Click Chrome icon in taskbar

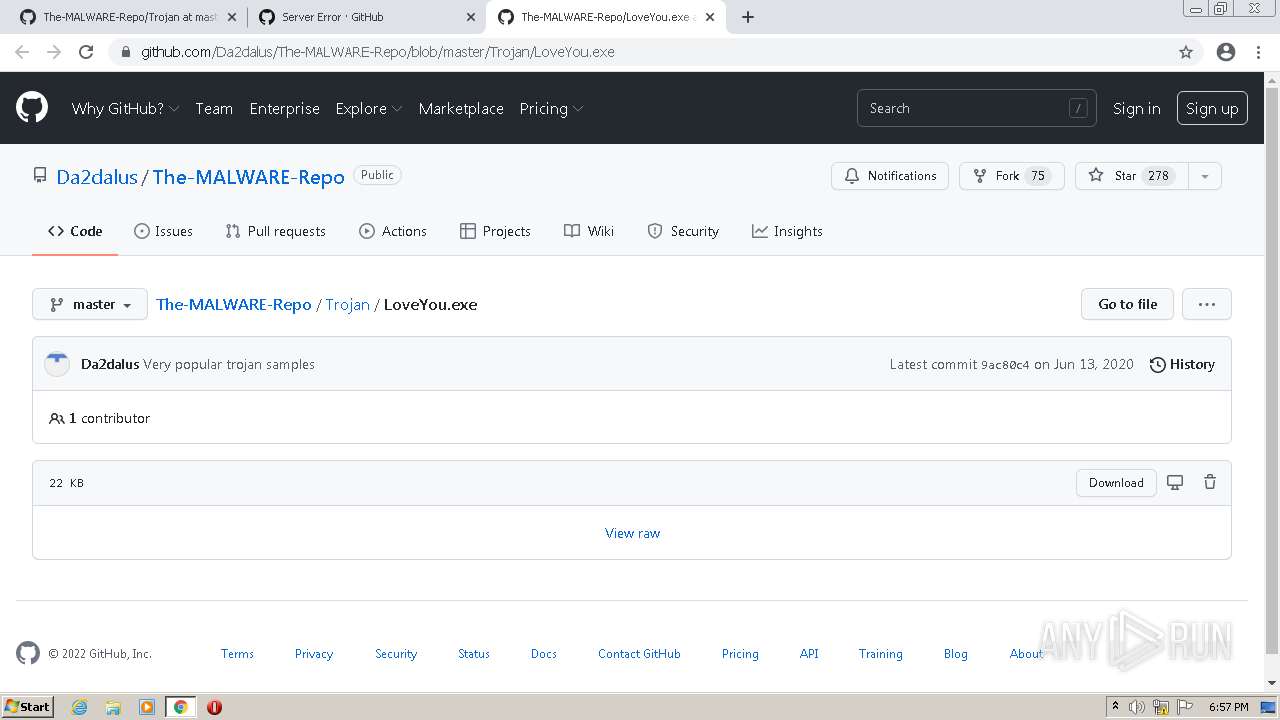[x=181, y=707]
